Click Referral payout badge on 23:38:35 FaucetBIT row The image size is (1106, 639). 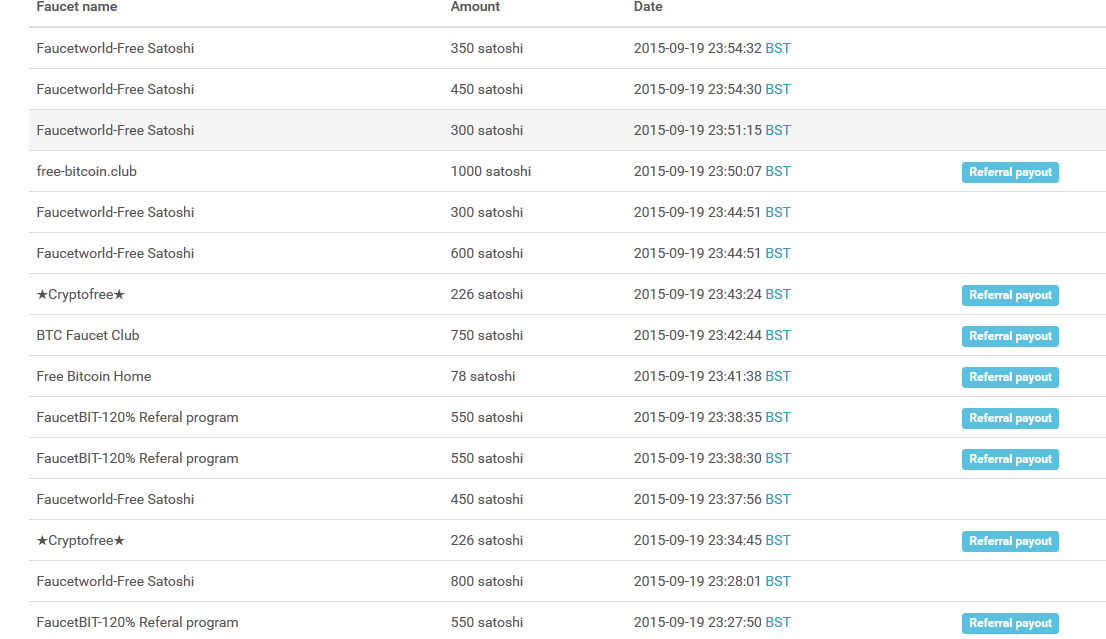(1010, 418)
